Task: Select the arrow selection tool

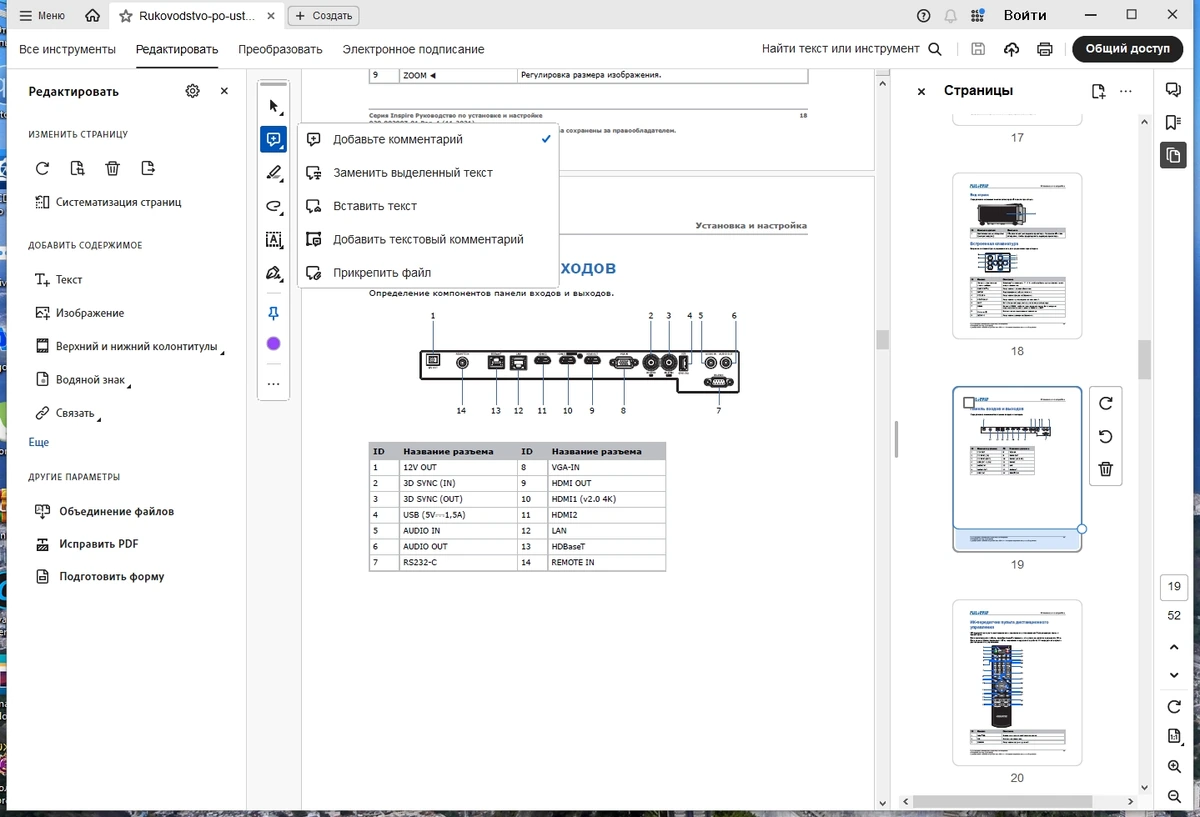Action: [x=273, y=106]
